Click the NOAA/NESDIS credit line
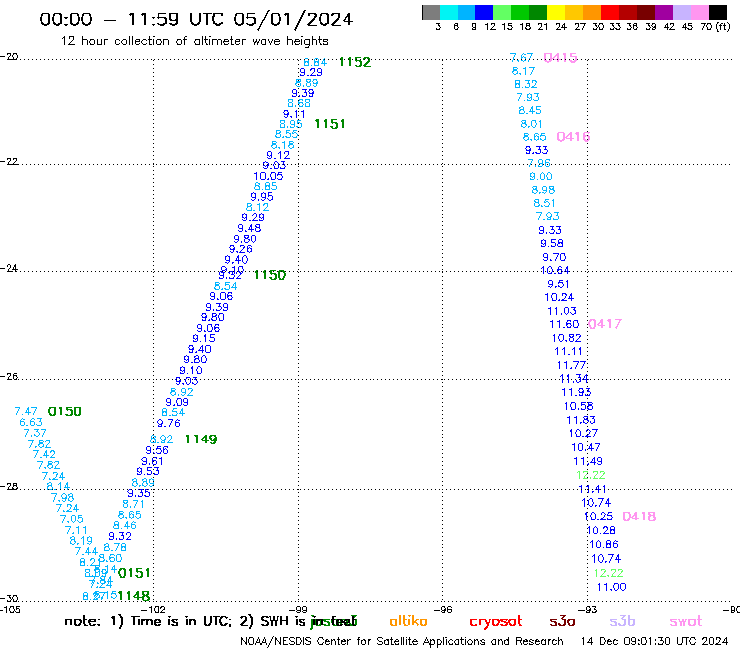 tap(402, 642)
